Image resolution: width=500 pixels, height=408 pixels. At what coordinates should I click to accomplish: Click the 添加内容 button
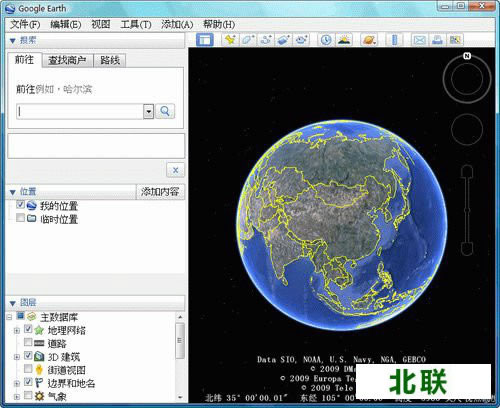tap(160, 192)
